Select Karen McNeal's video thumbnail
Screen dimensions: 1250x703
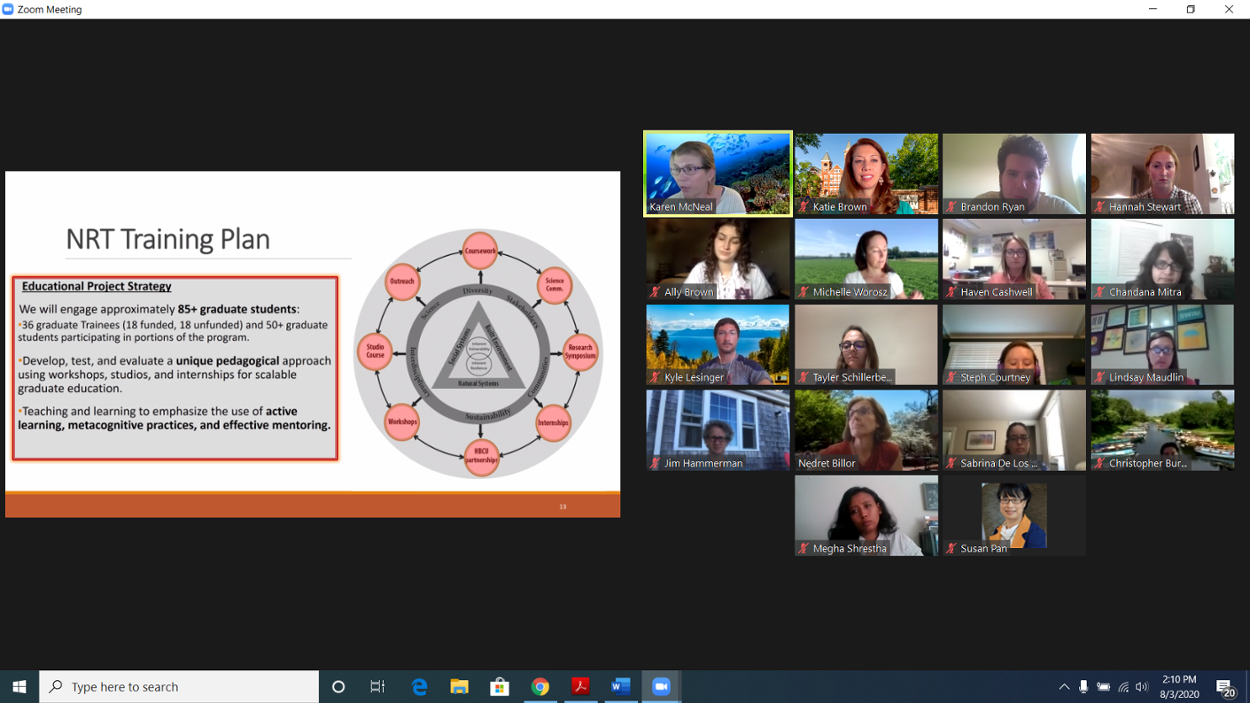(718, 173)
